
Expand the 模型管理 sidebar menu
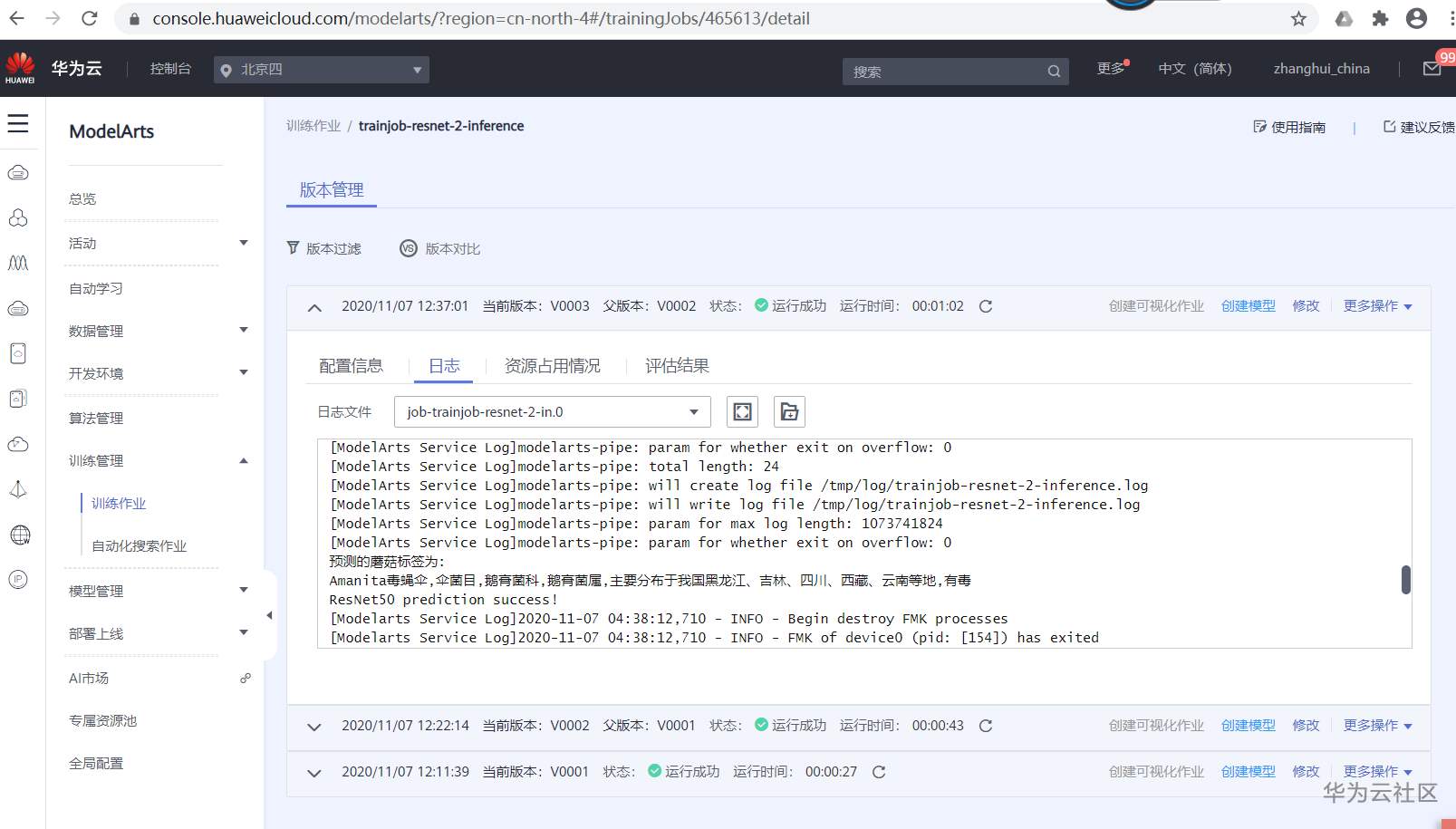244,590
